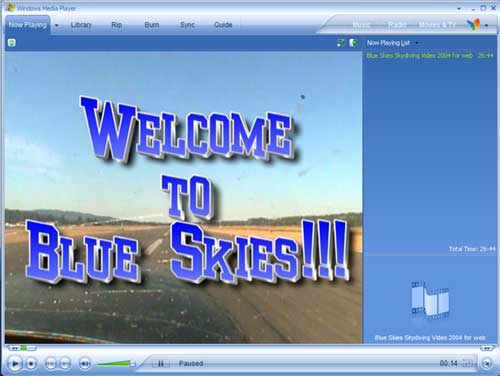Click the Play button in transport controls
The height and width of the screenshot is (376, 500).
point(14,363)
